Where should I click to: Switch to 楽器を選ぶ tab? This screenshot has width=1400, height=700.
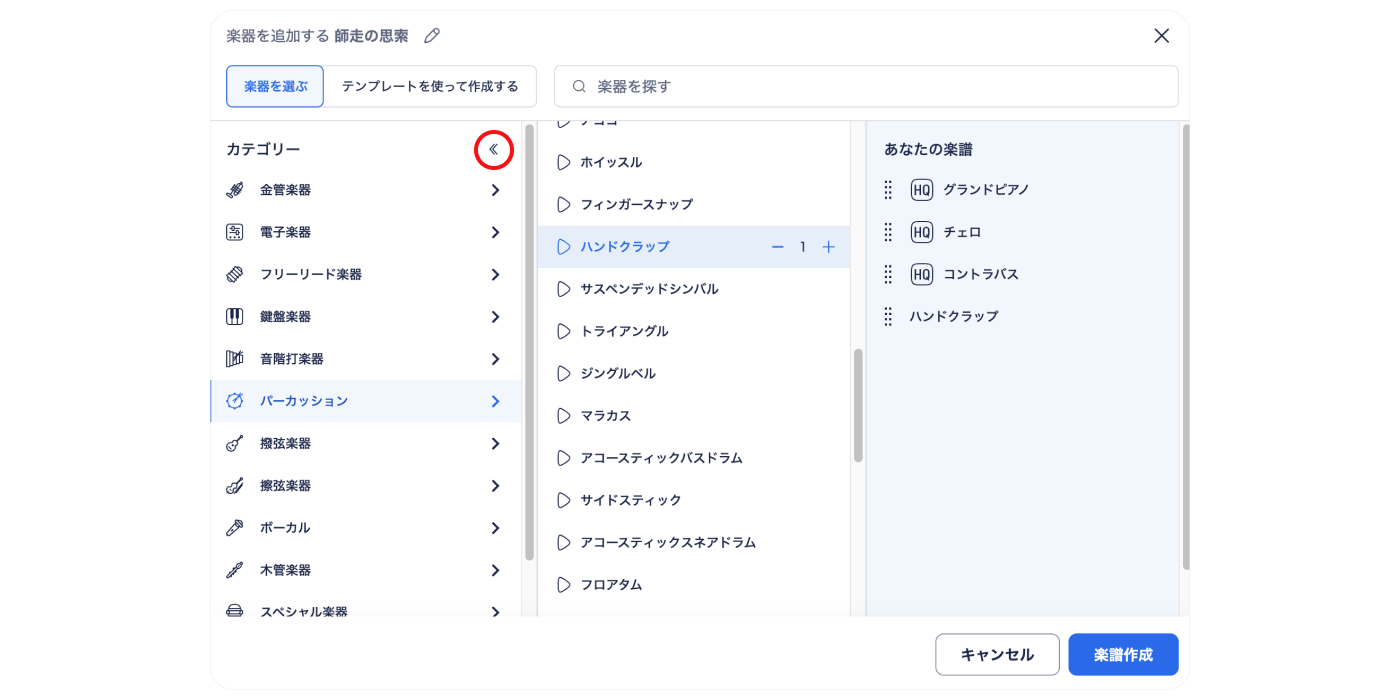coord(275,86)
